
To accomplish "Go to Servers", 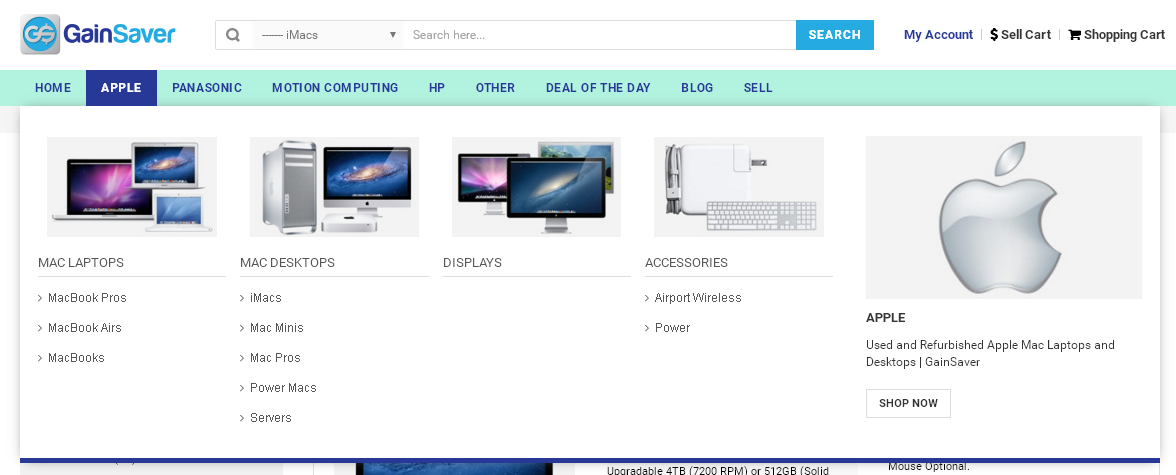I will coord(271,418).
